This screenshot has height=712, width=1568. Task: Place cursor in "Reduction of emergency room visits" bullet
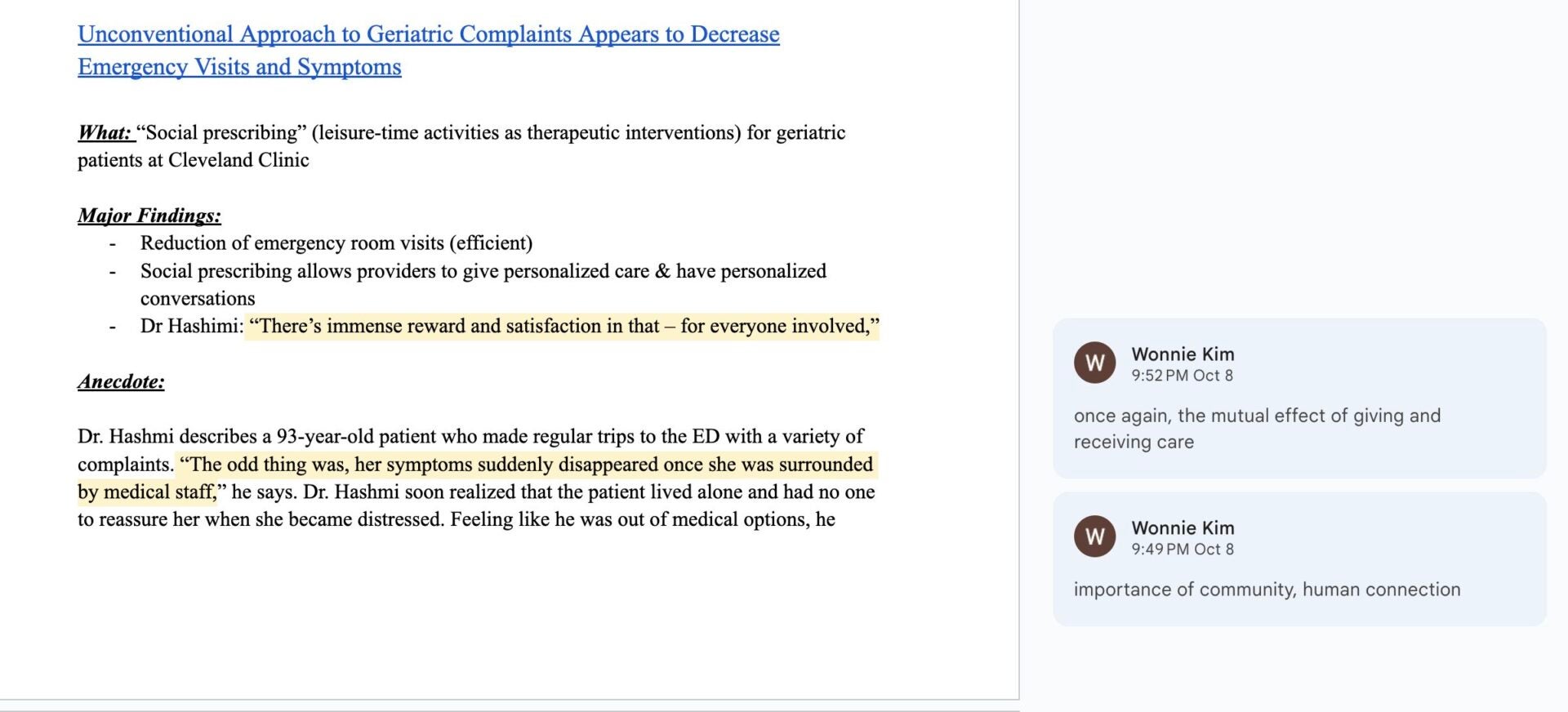[336, 243]
